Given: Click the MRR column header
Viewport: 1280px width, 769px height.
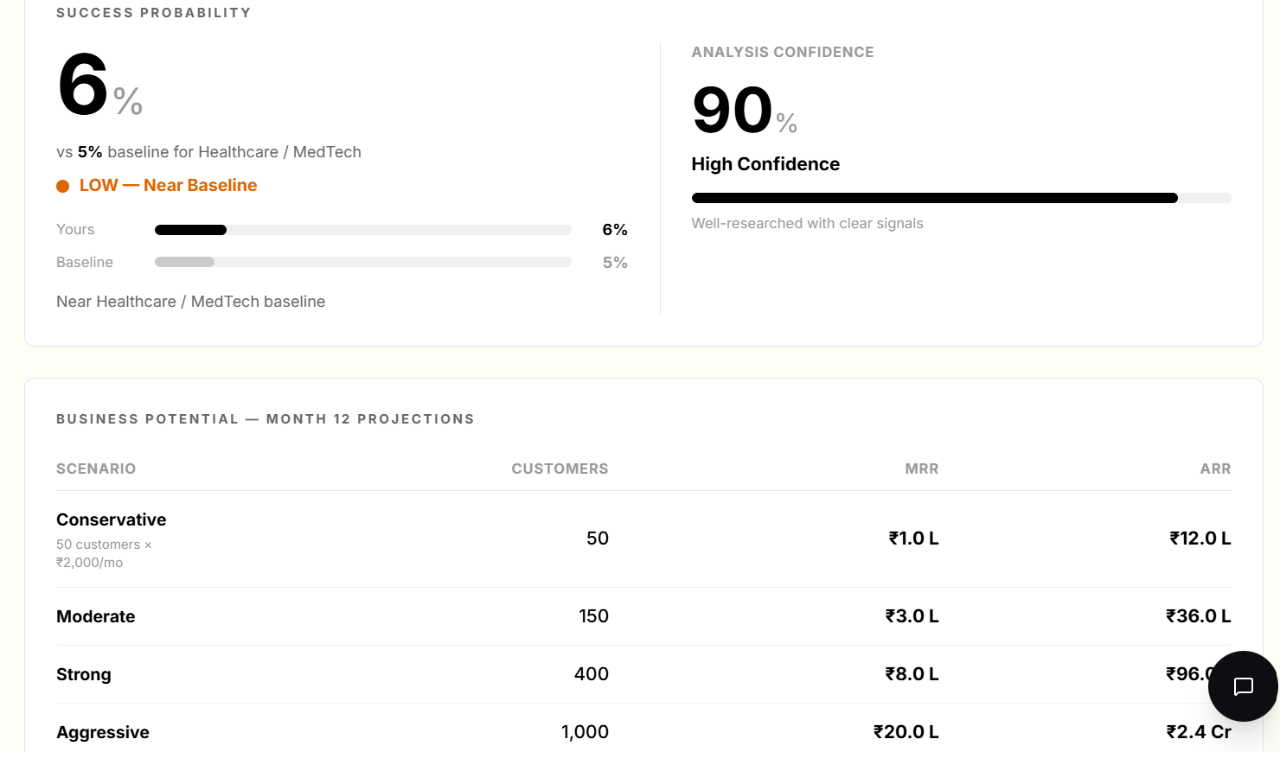Looking at the screenshot, I should click(921, 469).
